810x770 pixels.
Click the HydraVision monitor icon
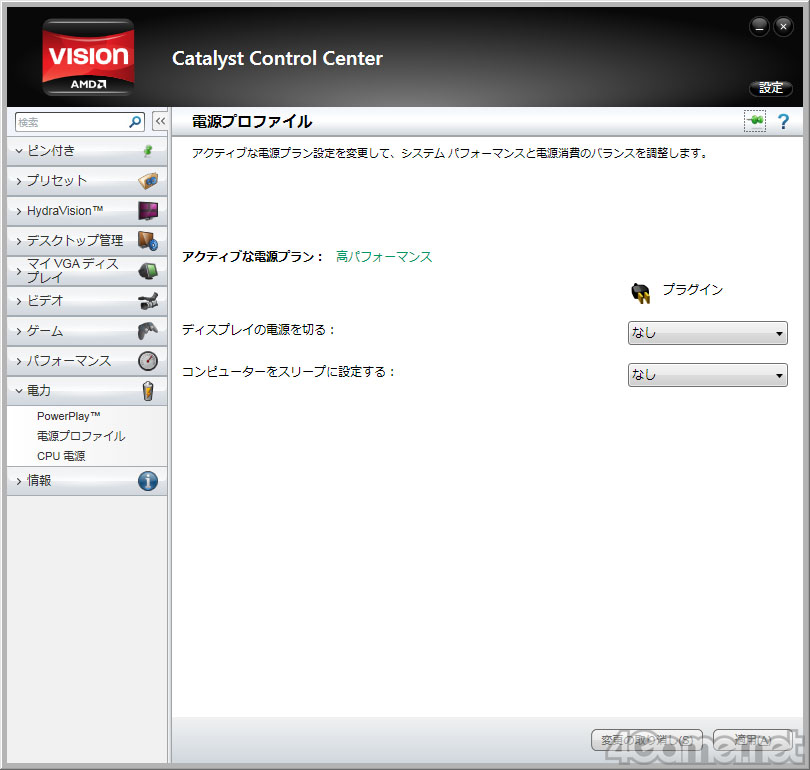148,211
